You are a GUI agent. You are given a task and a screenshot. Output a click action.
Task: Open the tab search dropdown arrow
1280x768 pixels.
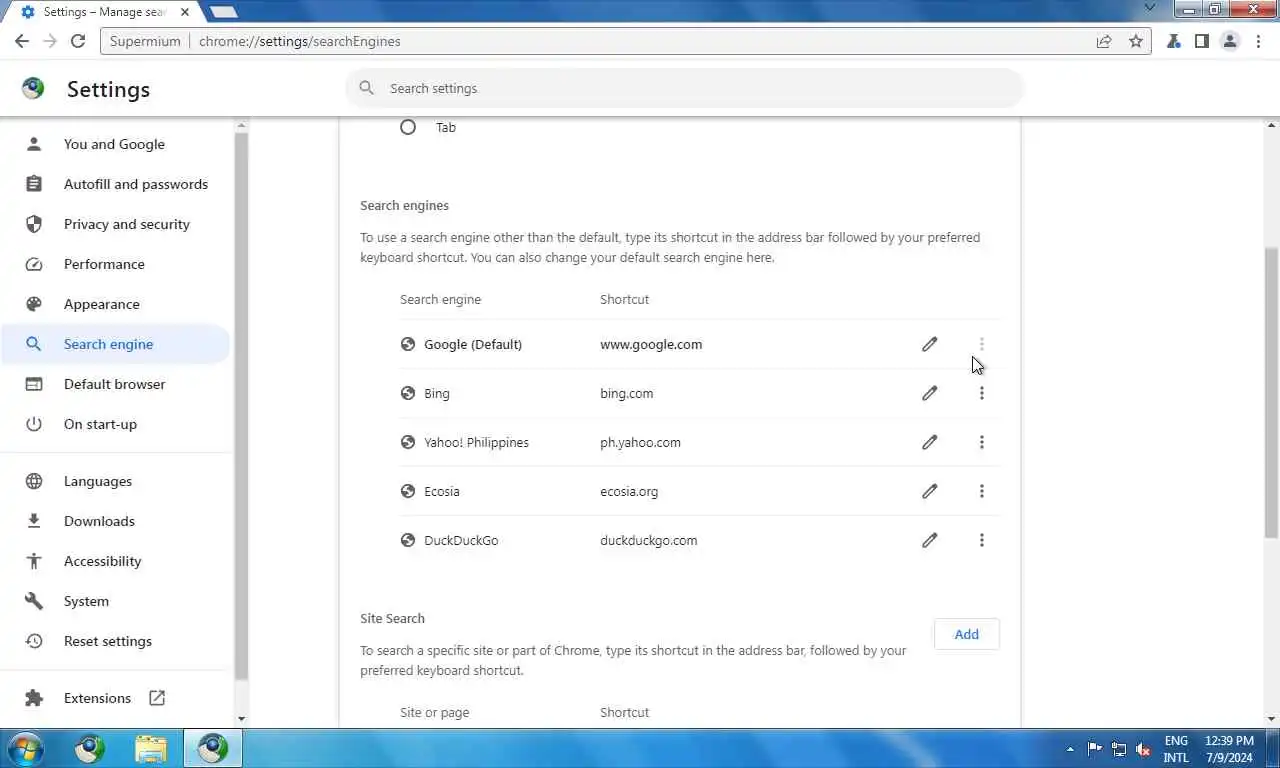pos(1150,8)
